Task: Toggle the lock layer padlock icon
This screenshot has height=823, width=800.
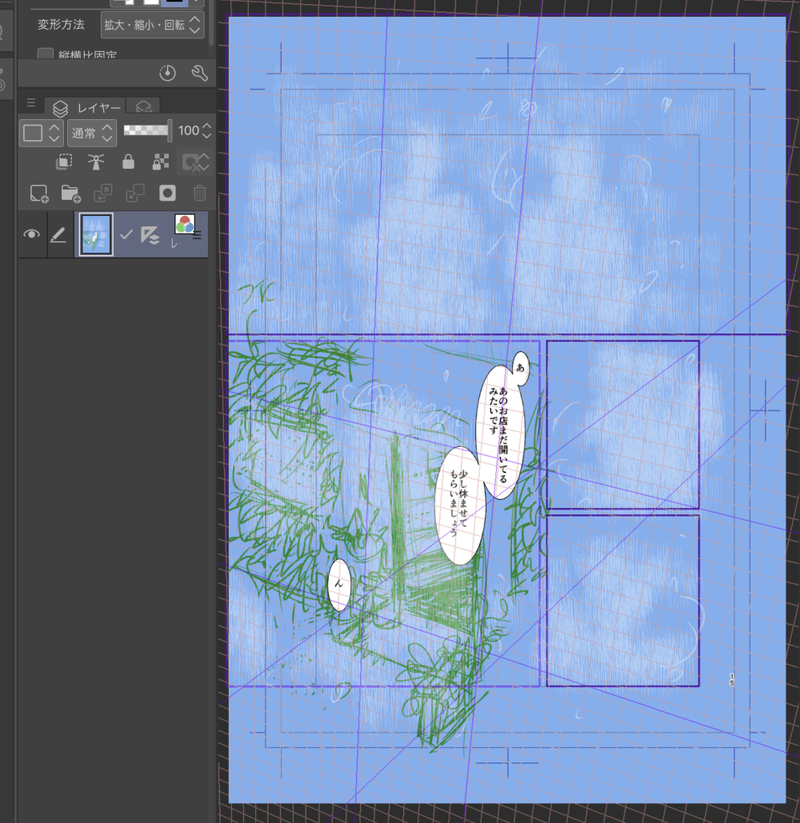Action: 128,162
